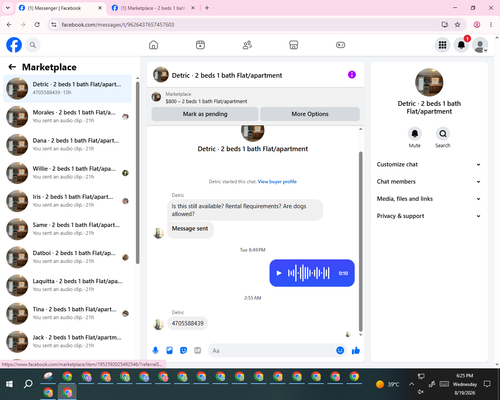
Task: Open Morales conversation in chat list
Action: click(67, 116)
